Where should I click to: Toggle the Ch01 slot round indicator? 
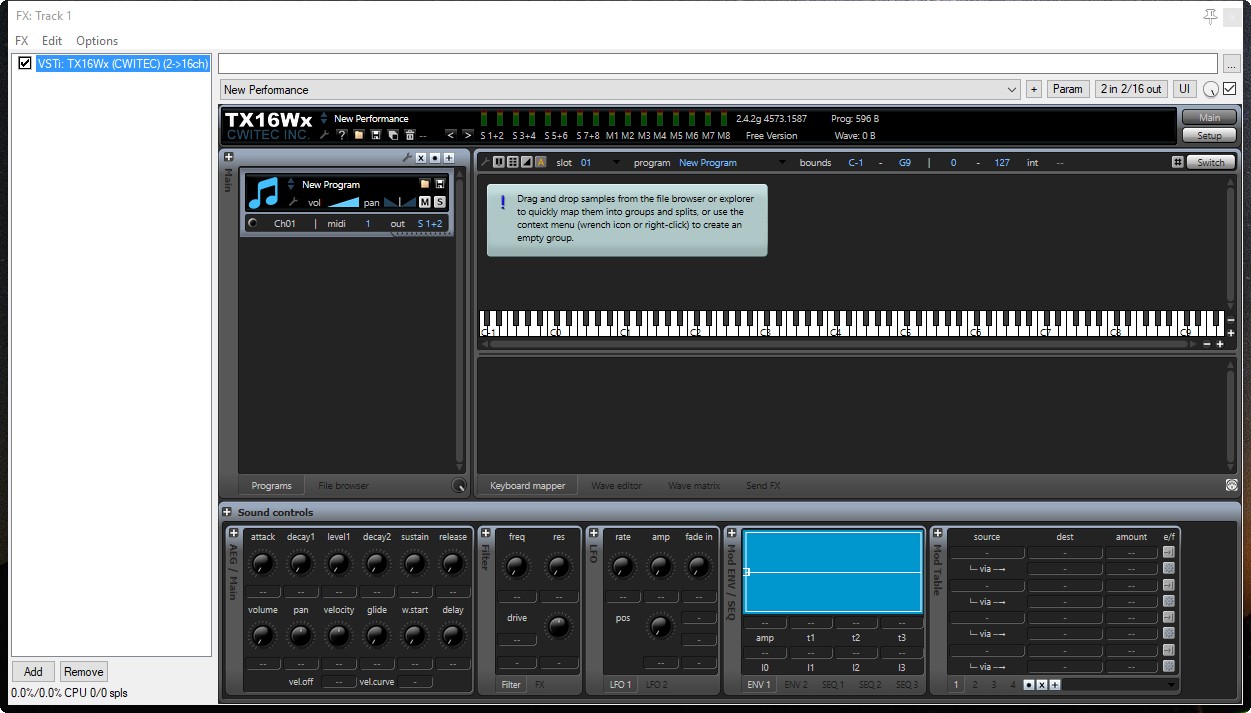(x=253, y=224)
